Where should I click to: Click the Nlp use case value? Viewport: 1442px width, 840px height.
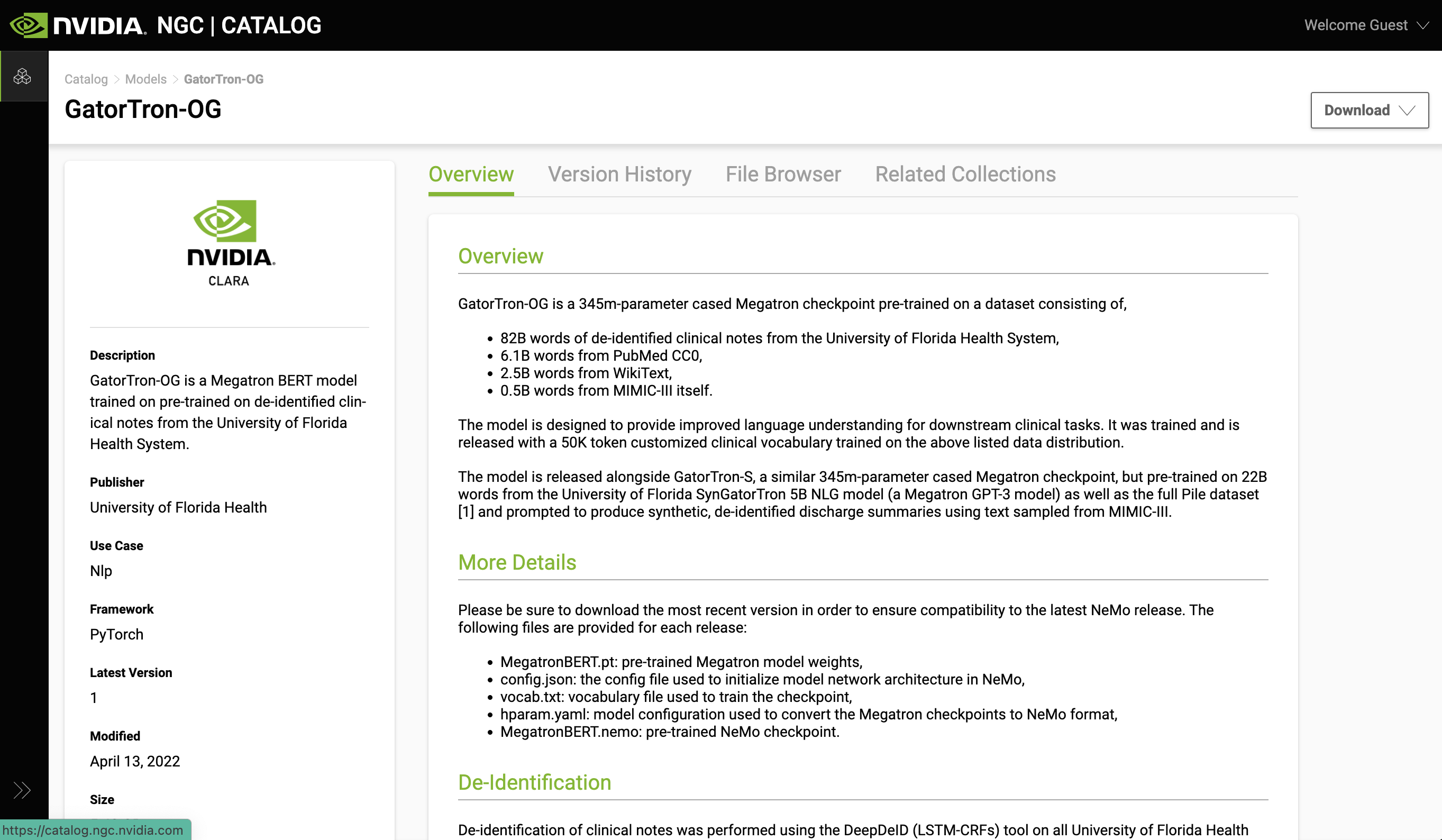coord(101,571)
